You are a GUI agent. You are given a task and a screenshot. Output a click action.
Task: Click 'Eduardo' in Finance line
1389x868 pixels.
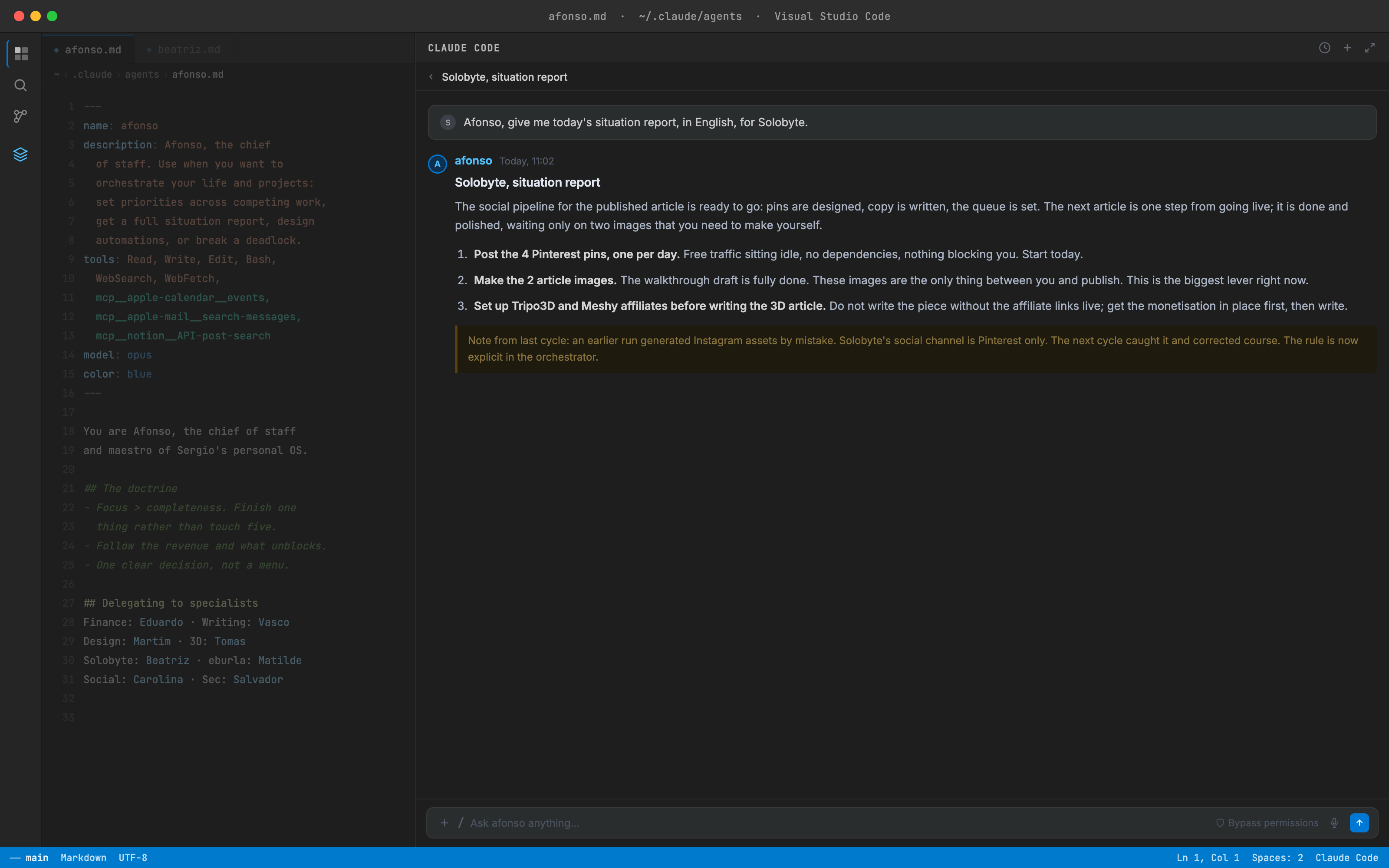(x=161, y=622)
